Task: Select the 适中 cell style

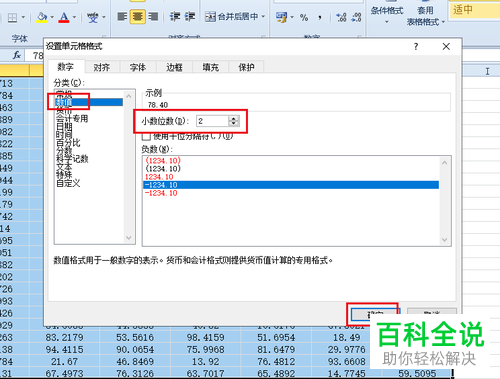Action: pos(474,10)
